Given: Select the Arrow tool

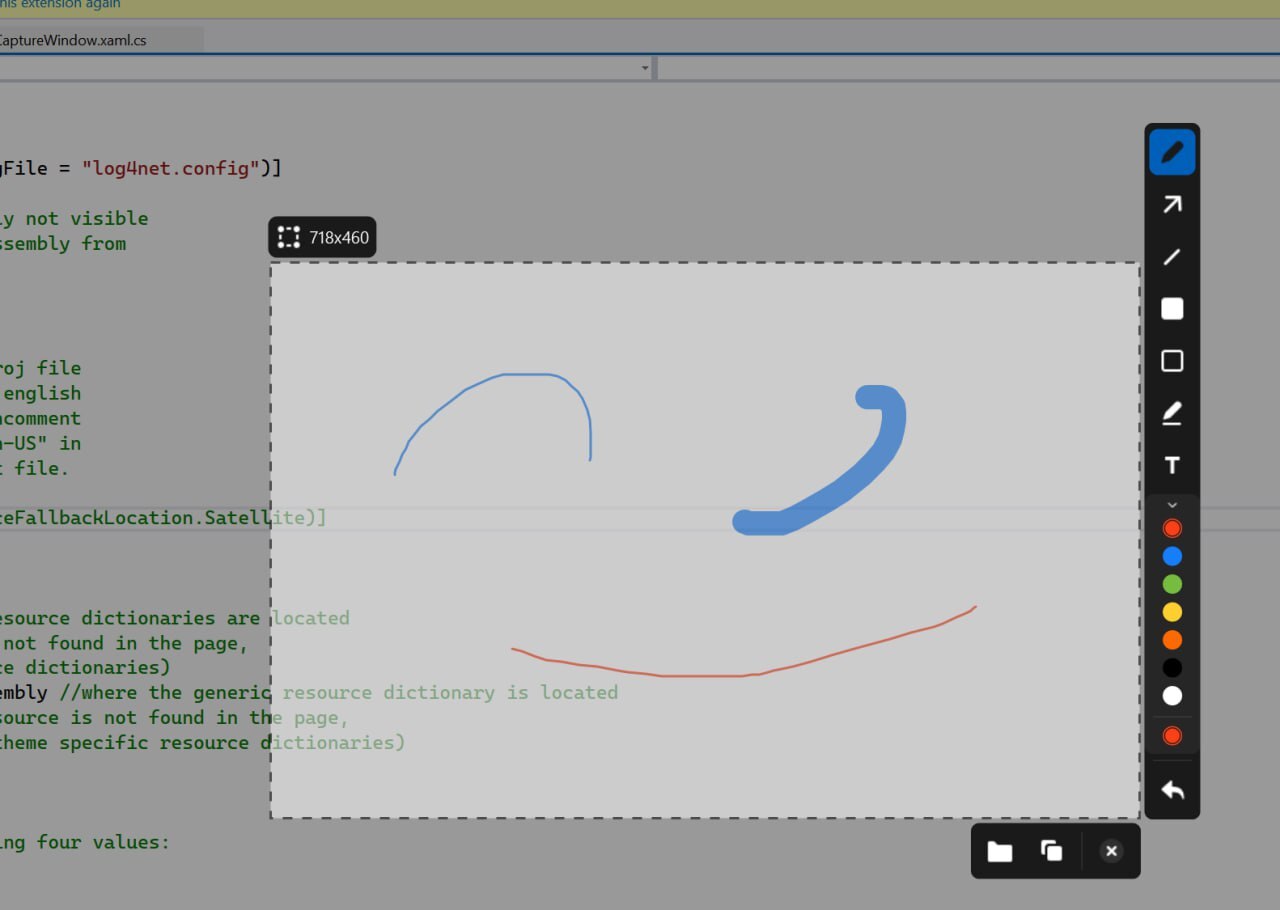Looking at the screenshot, I should (x=1172, y=205).
